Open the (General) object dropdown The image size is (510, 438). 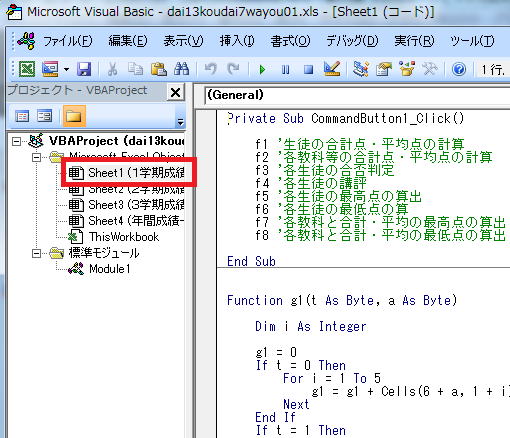[357, 95]
